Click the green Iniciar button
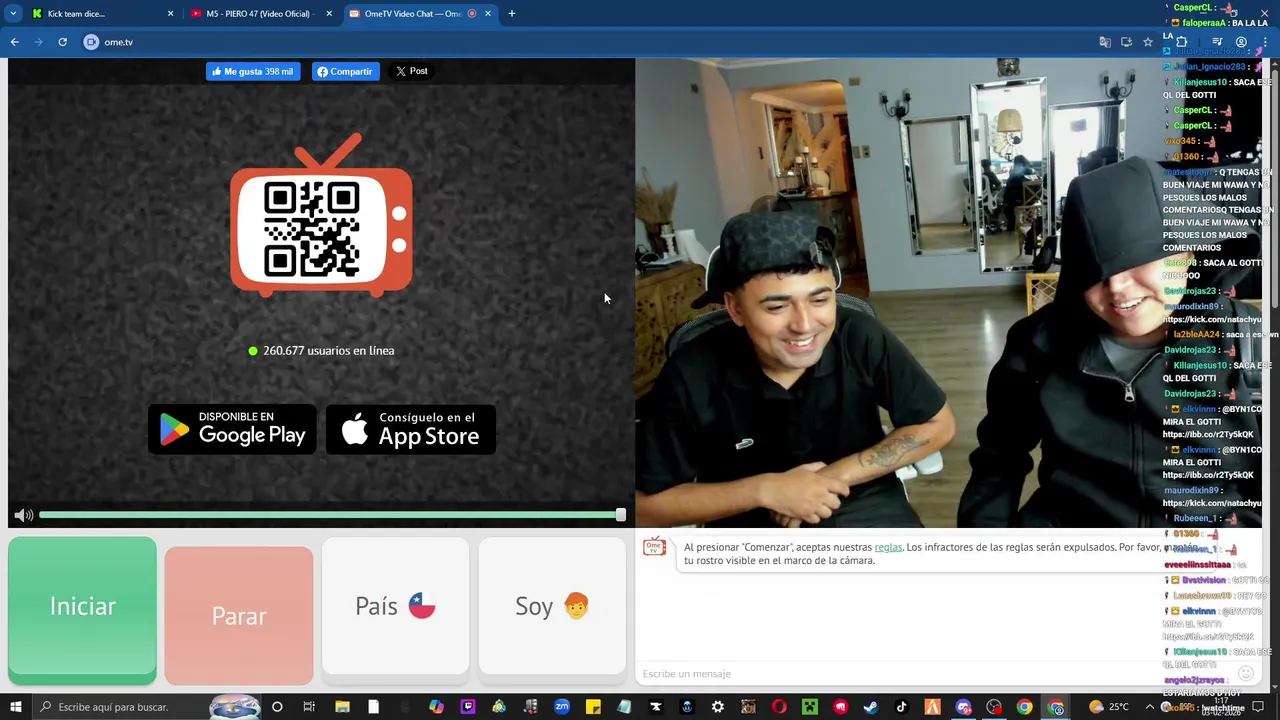This screenshot has height=720, width=1280. tap(82, 610)
